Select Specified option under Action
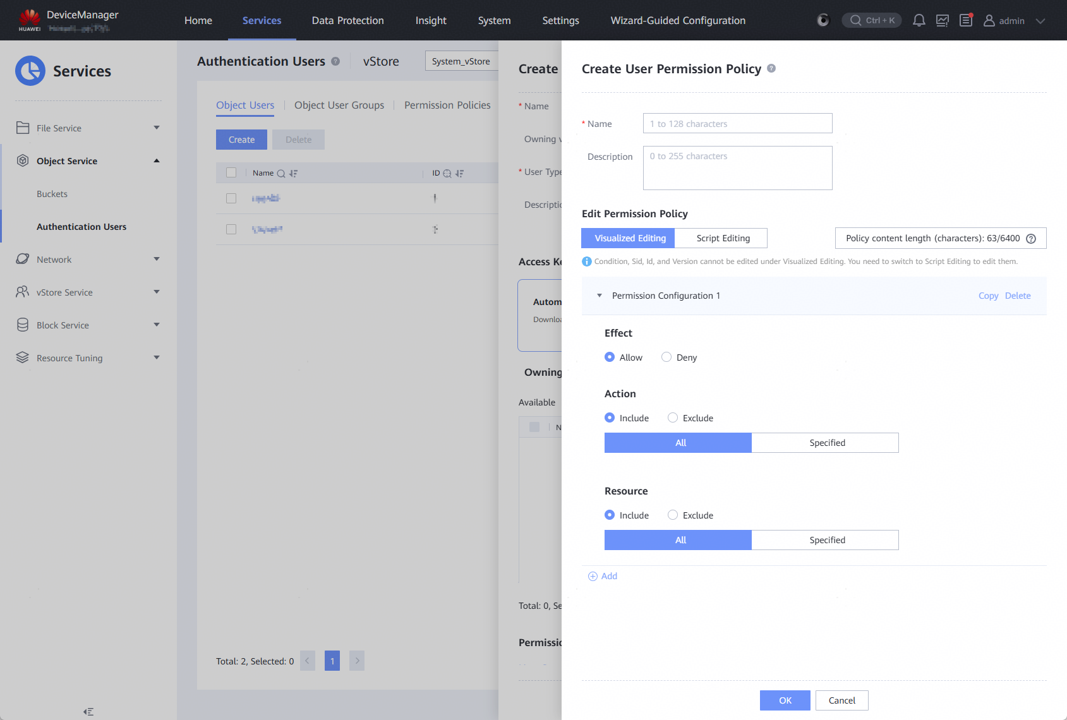The height and width of the screenshot is (720, 1067). [x=826, y=443]
